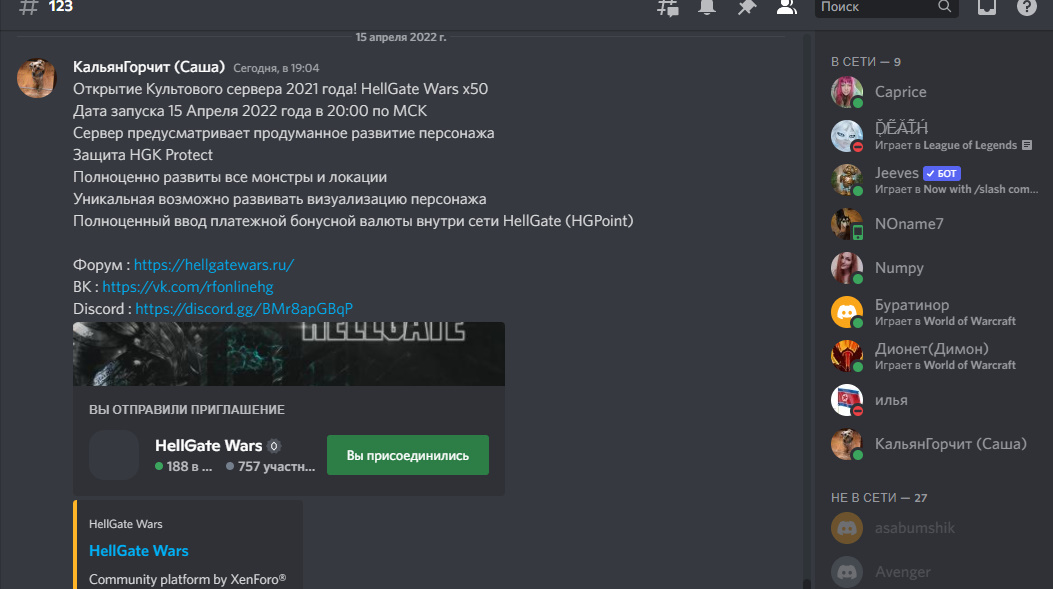1053x589 pixels.
Task: Click 'ВЫ ОТПРАВИЛИ ПРИГЛАШЕНИЕ' invite label
Action: click(x=187, y=410)
